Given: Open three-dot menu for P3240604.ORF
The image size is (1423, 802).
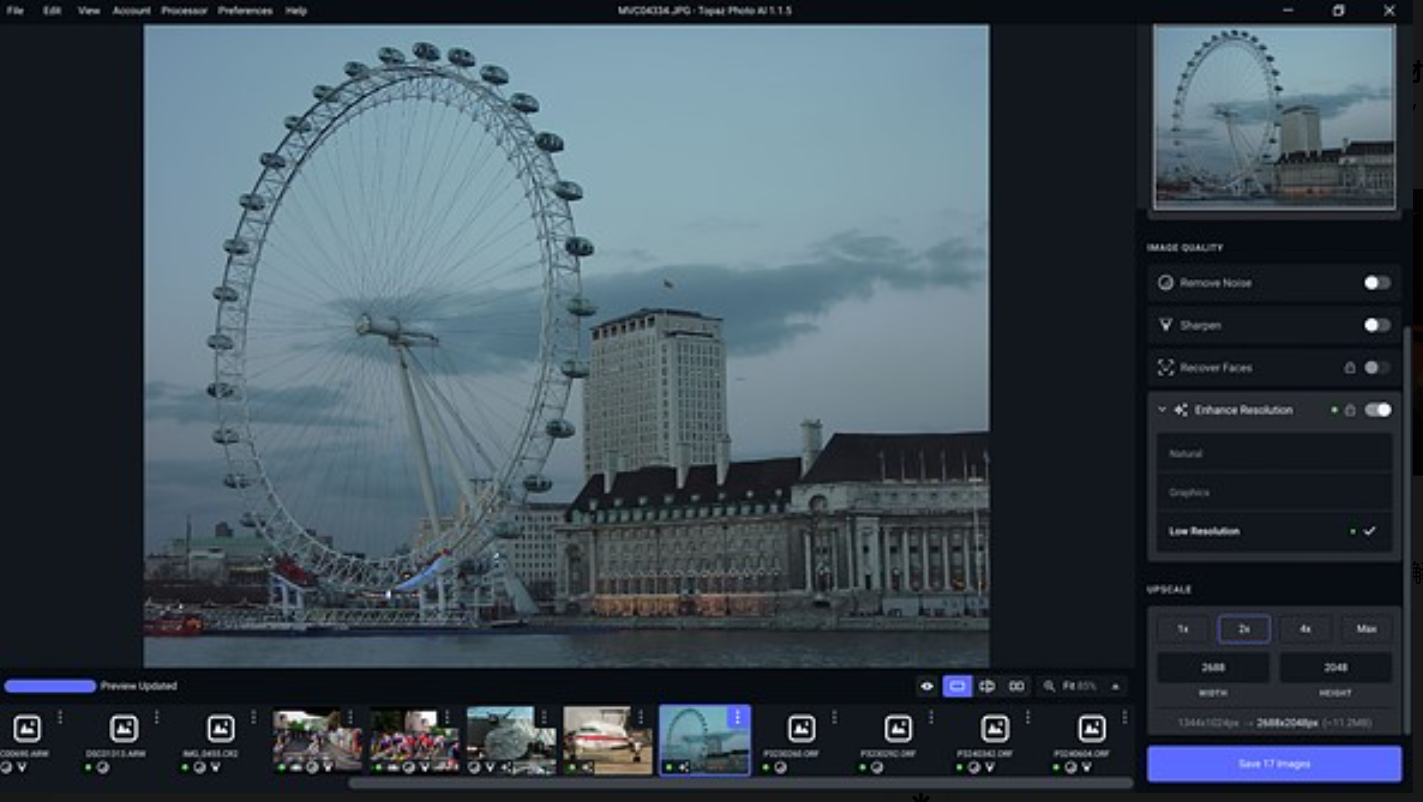Looking at the screenshot, I should [x=1124, y=717].
